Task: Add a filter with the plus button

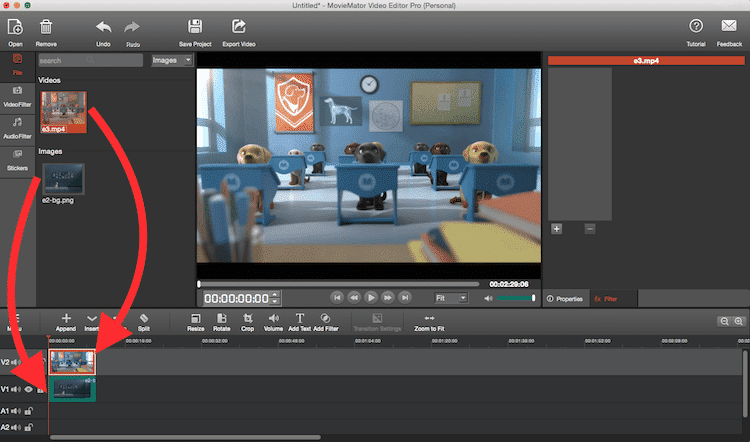Action: point(556,229)
